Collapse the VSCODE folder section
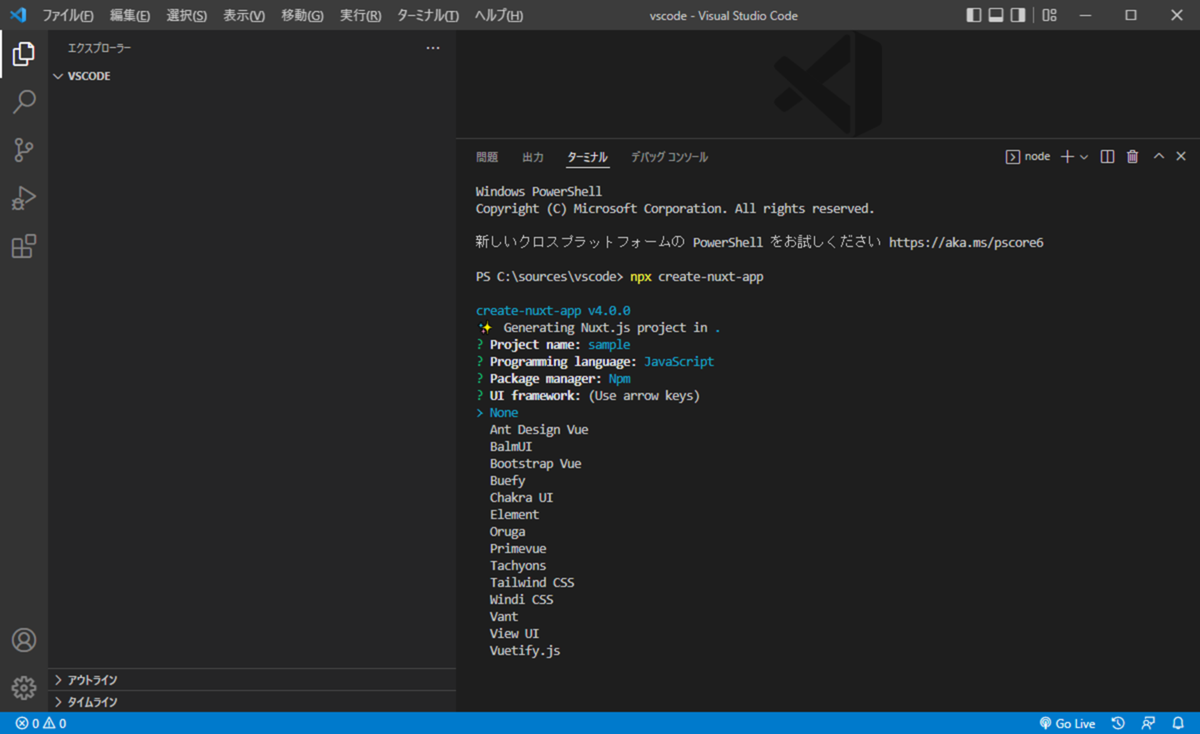 pyautogui.click(x=252, y=76)
